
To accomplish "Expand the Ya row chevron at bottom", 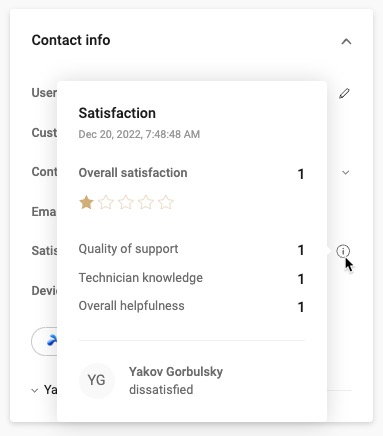I will (34, 390).
